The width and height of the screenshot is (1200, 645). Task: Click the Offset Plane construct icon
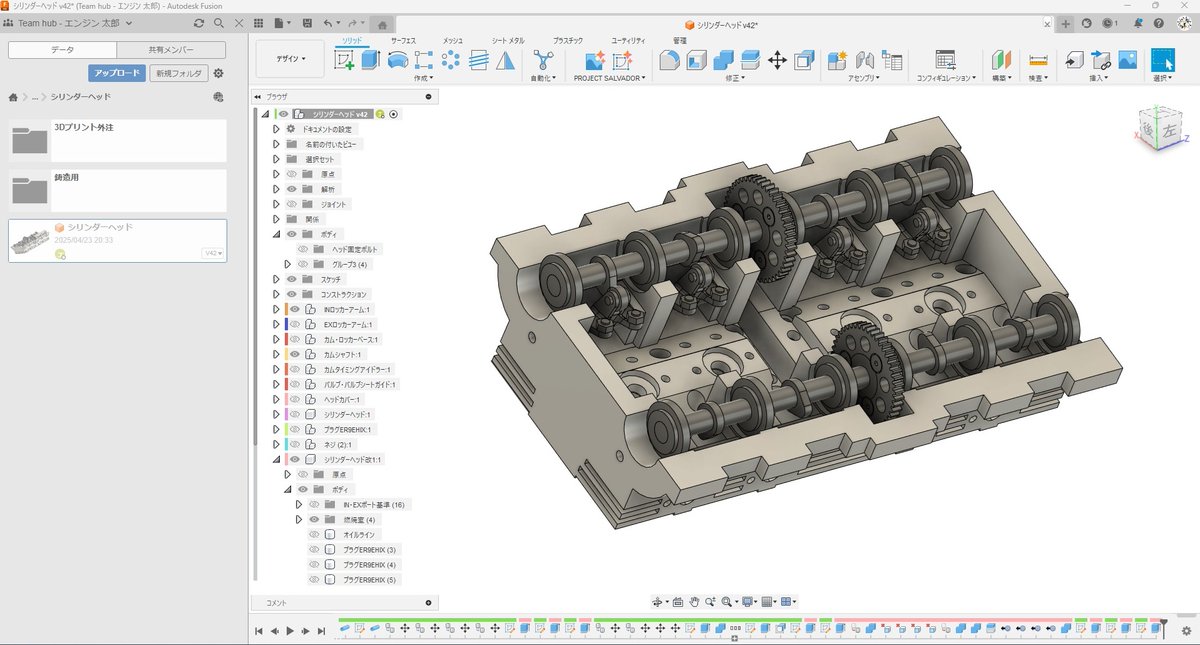coord(1002,60)
